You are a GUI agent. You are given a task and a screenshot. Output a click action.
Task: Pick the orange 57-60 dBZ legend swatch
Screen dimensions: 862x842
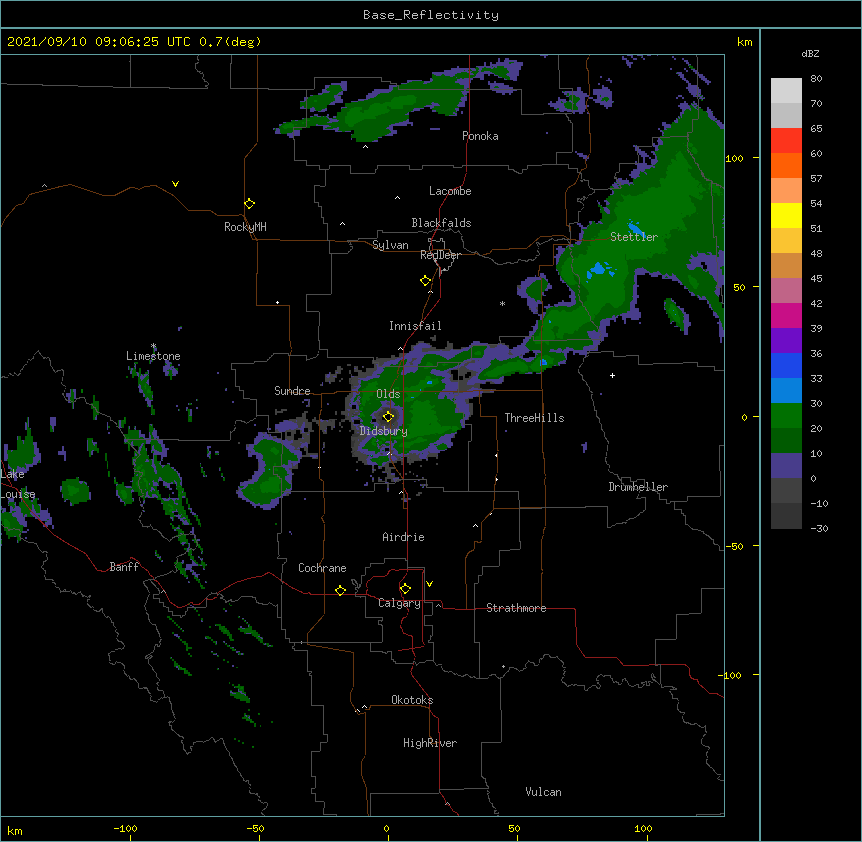click(786, 165)
